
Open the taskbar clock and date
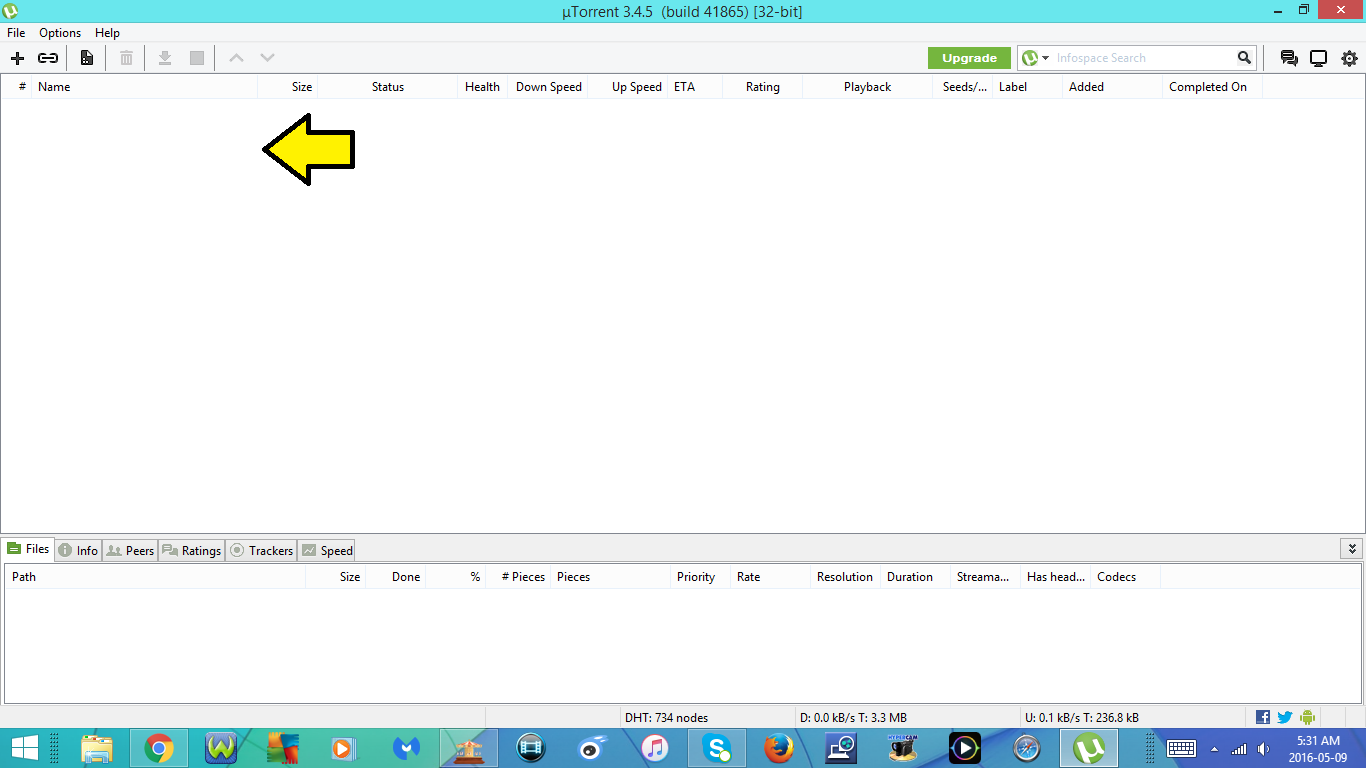1318,748
